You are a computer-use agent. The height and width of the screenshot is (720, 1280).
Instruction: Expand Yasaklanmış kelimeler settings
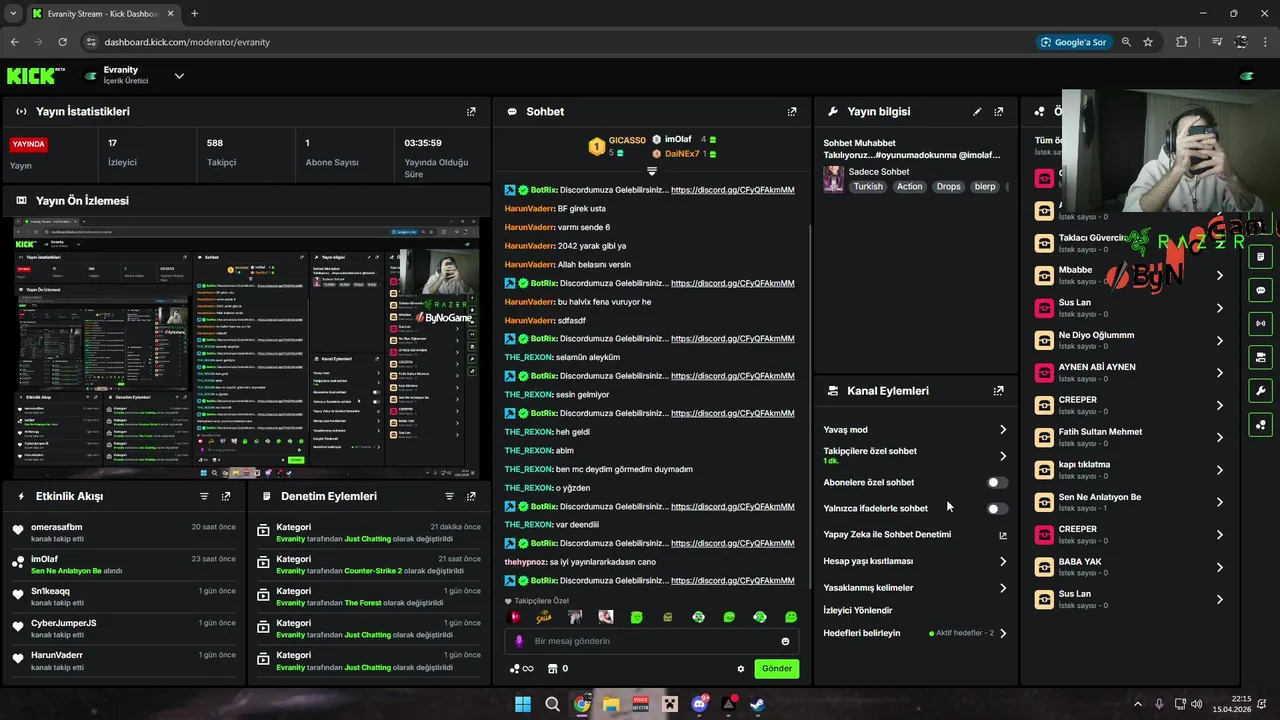(x=1003, y=588)
